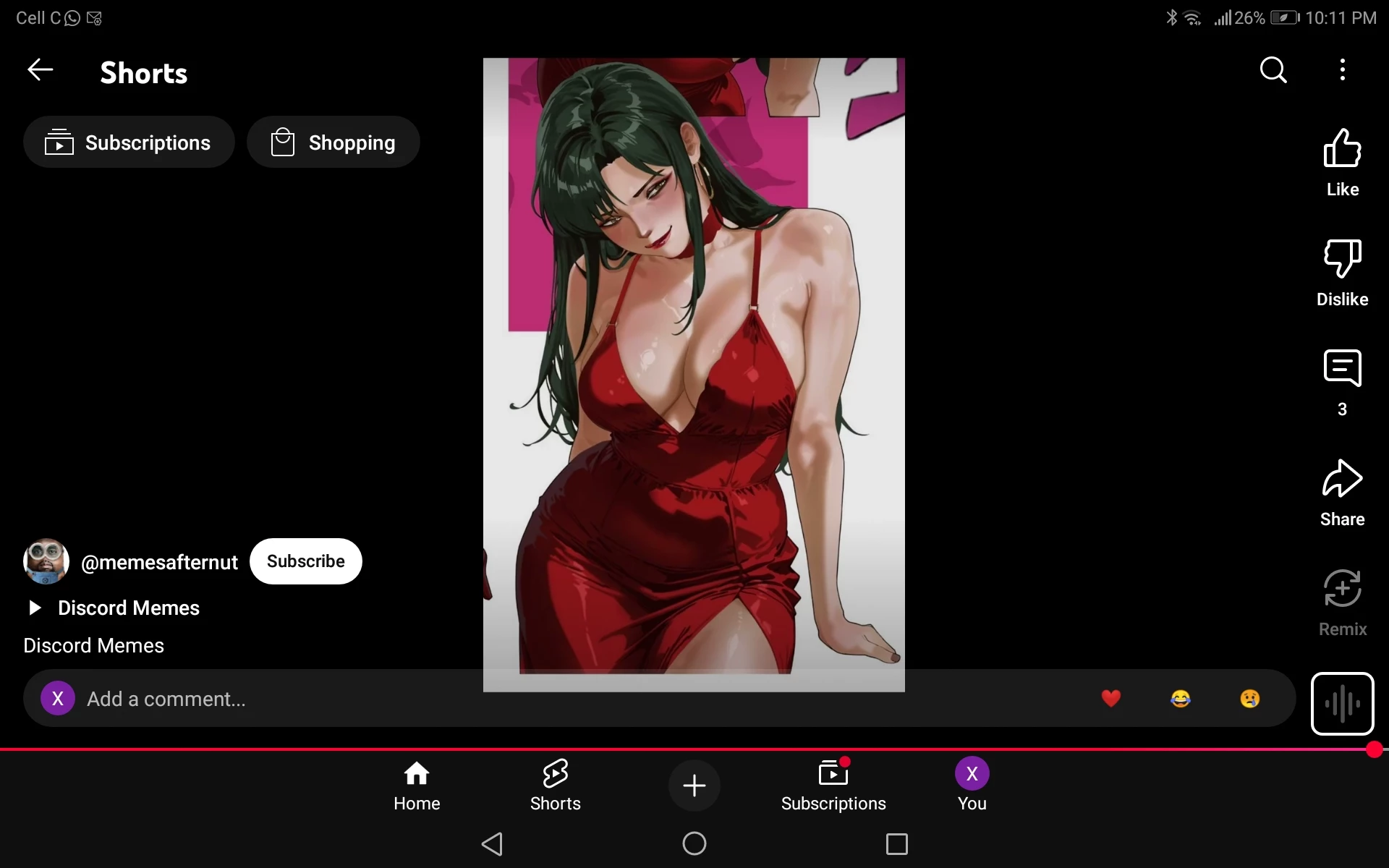Tap the Remix icon

point(1342,588)
